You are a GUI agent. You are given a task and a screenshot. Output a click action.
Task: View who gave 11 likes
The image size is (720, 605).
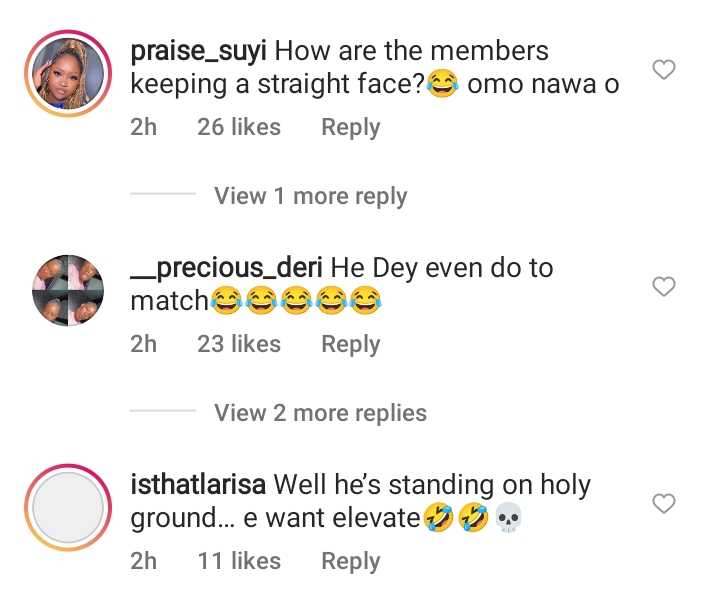(x=239, y=562)
